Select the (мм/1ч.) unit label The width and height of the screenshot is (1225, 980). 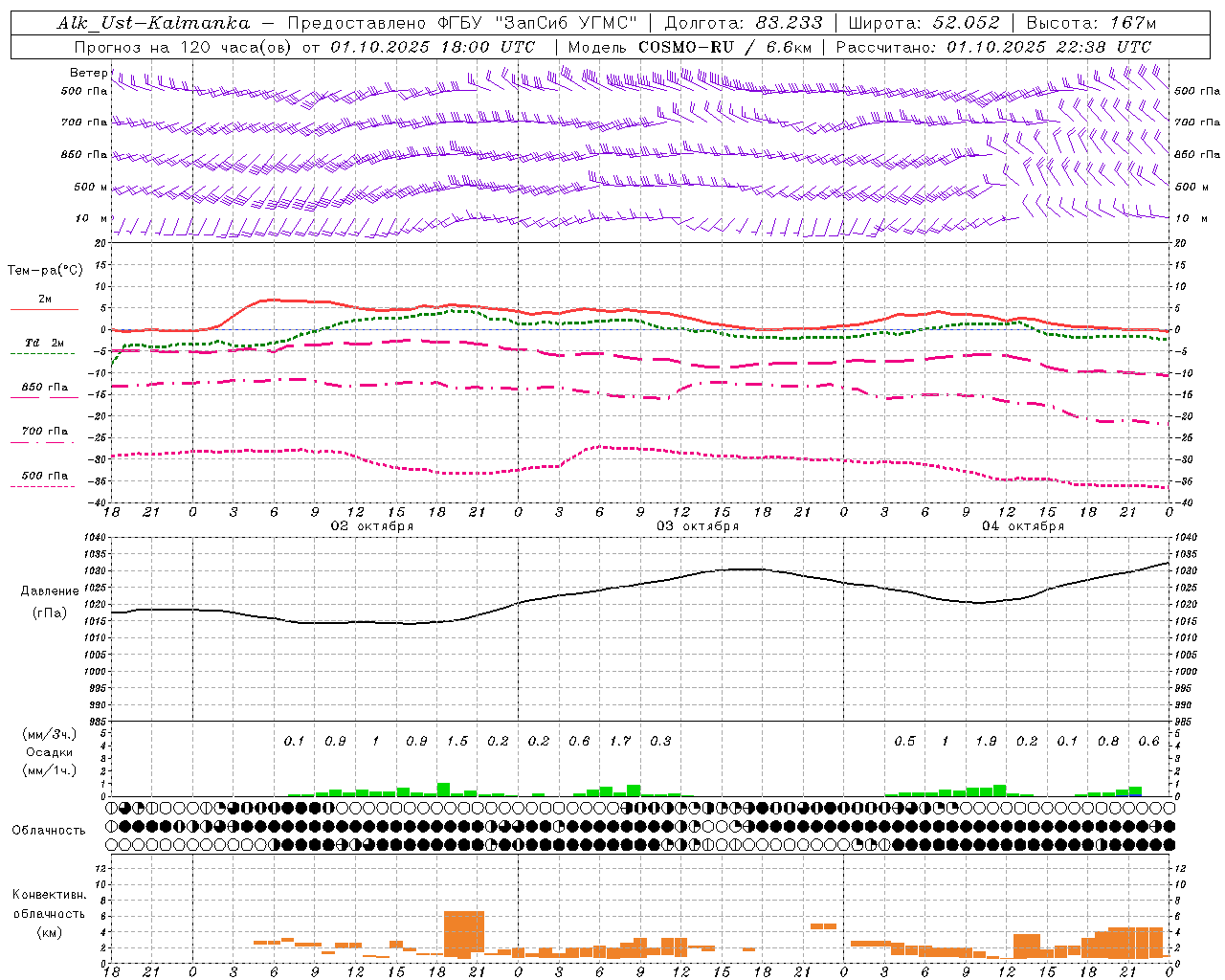(x=49, y=770)
